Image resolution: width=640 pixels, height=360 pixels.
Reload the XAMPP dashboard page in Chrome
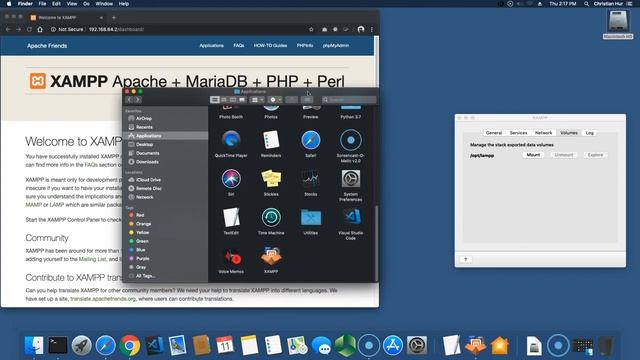pyautogui.click(x=29, y=29)
